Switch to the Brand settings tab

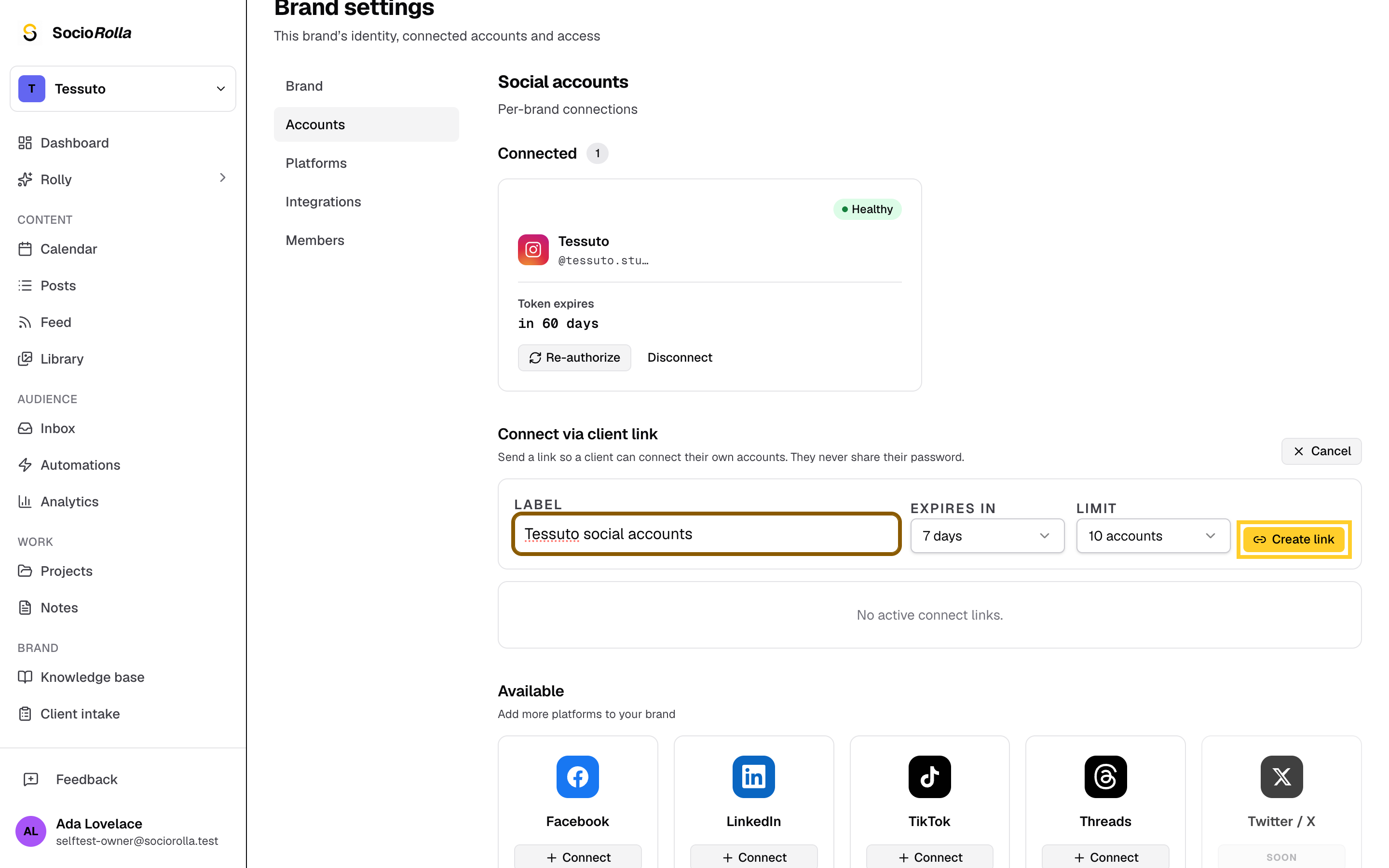366,86
